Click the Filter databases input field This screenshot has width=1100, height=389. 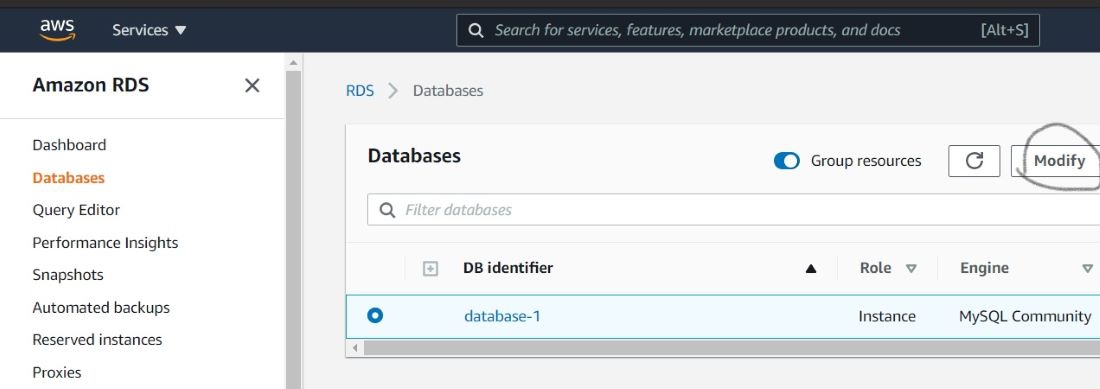coord(733,210)
